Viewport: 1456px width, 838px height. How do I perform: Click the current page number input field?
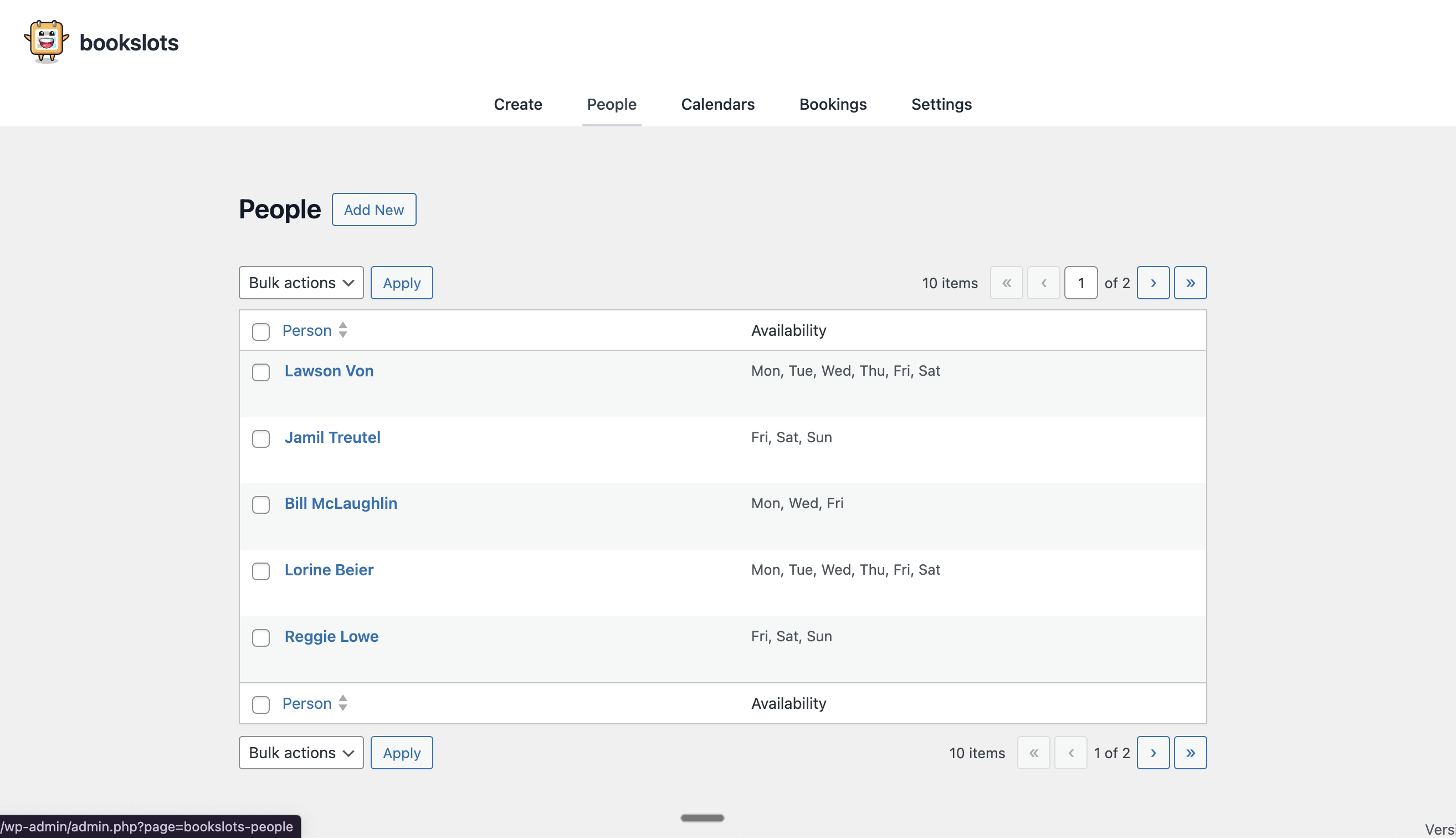1080,283
